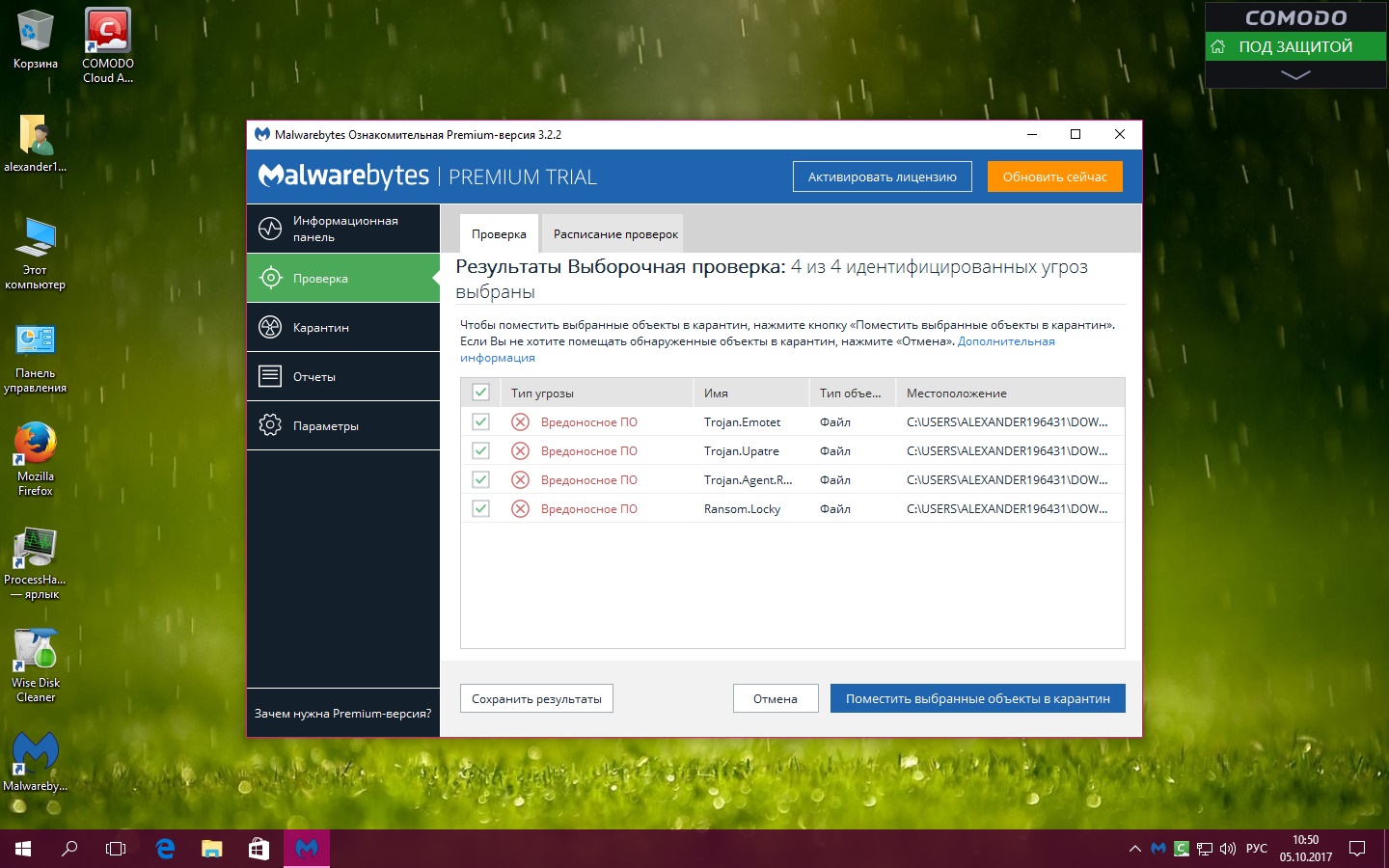1389x868 pixels.
Task: Open taskbar search magnifier
Action: coord(69,849)
